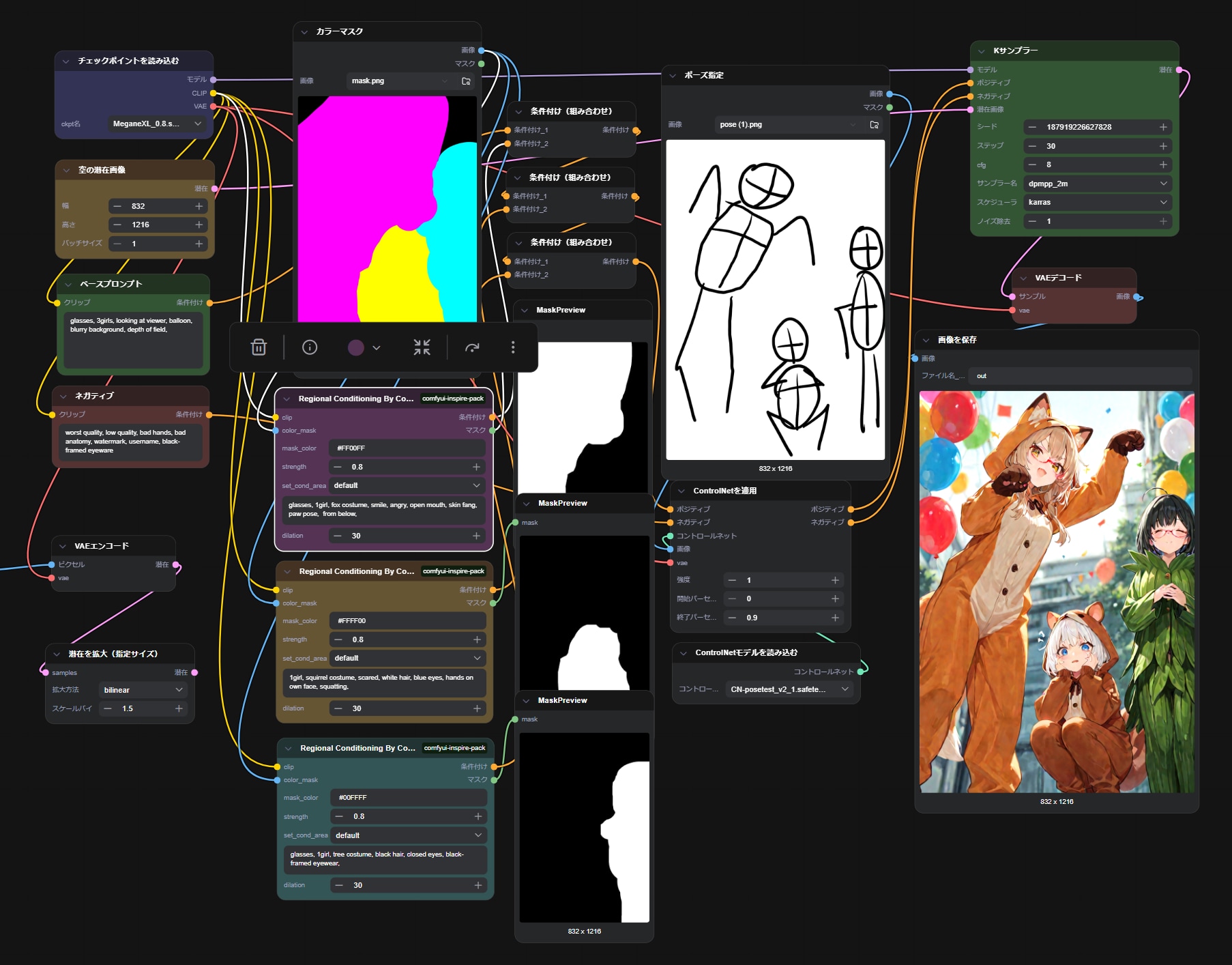Collapse selected node using inward arrows icon
The image size is (1232, 965).
click(422, 347)
